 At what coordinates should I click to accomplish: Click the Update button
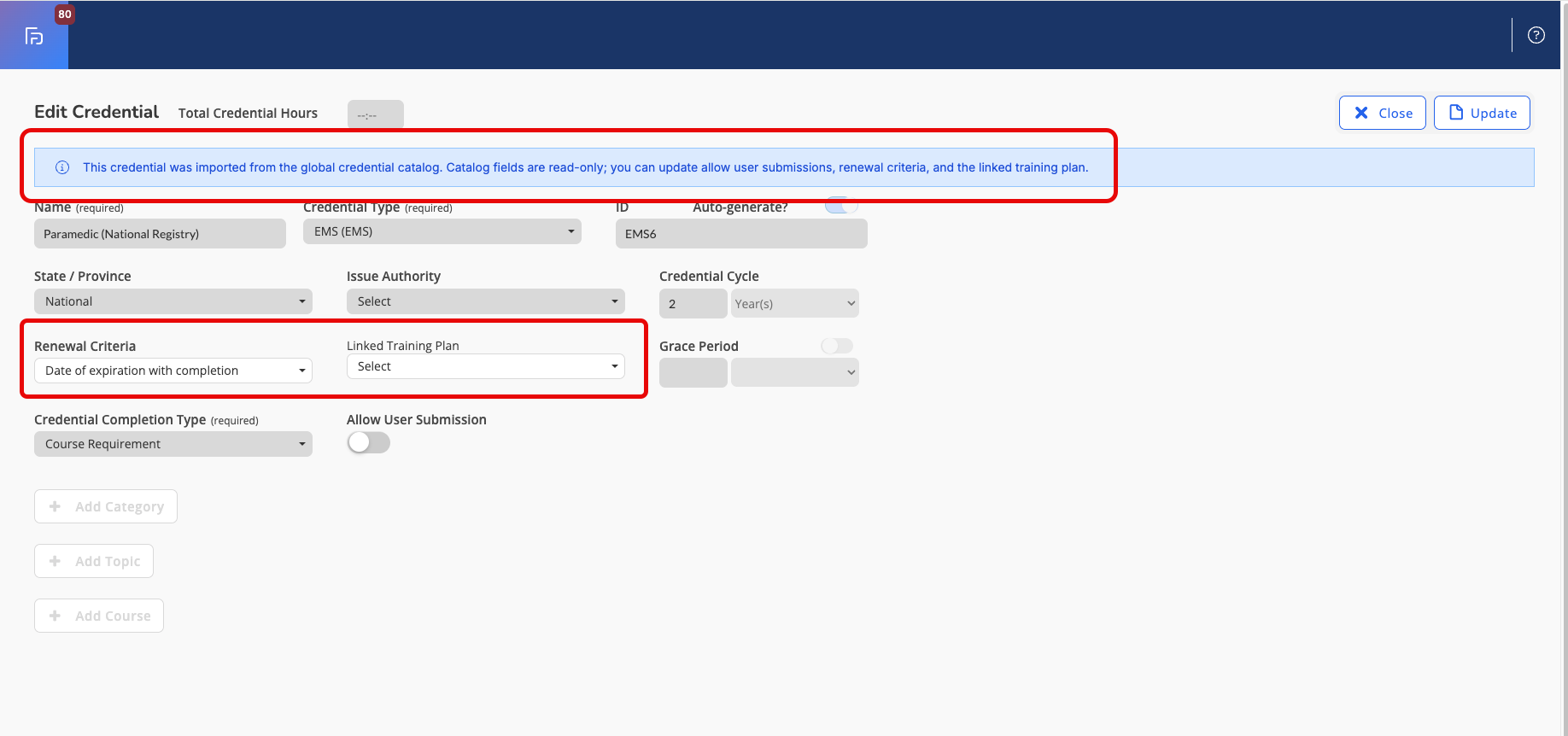(1482, 113)
